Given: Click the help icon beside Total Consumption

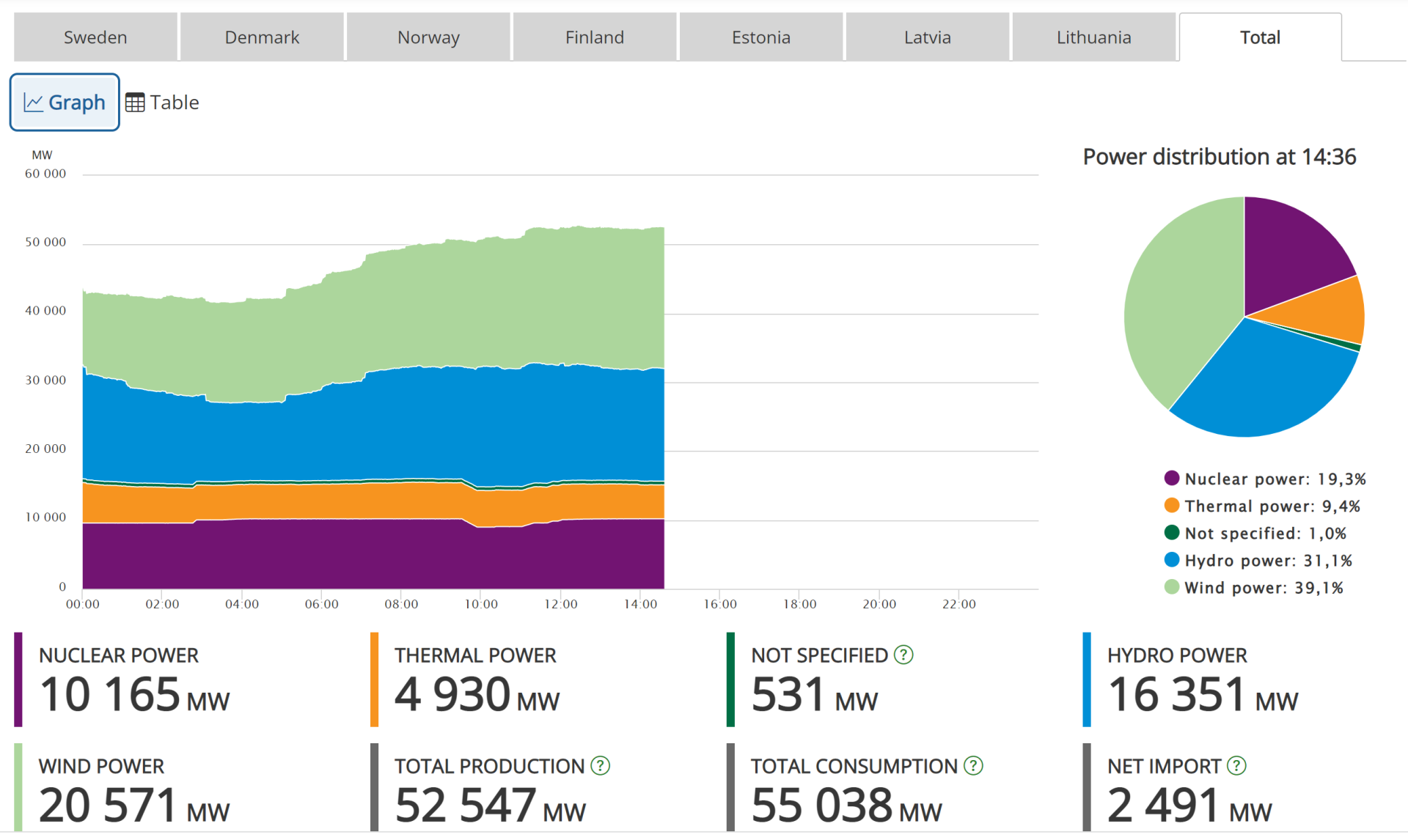Looking at the screenshot, I should point(973,766).
